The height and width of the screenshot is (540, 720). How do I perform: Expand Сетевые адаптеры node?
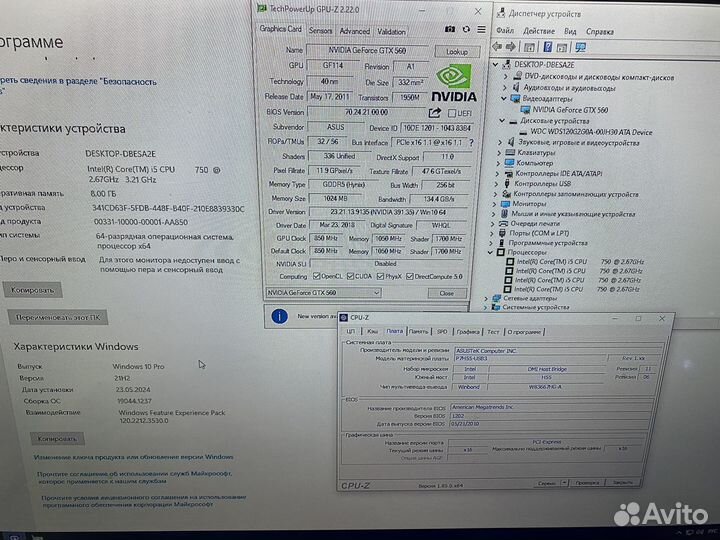tap(486, 298)
